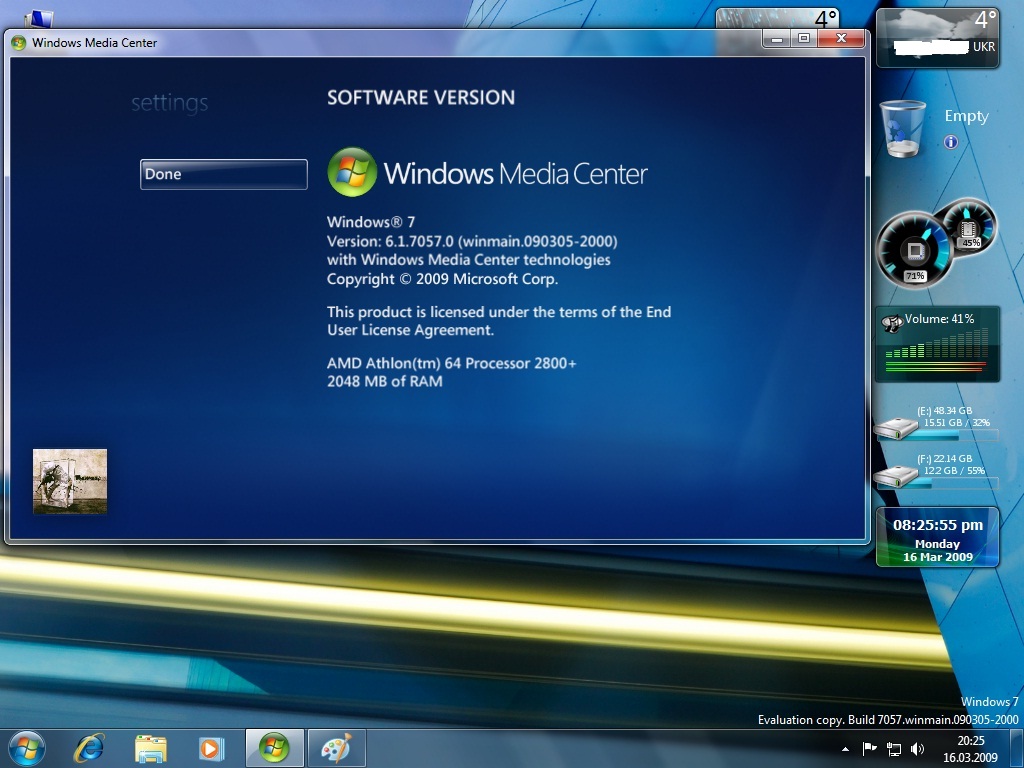This screenshot has height=768, width=1024.
Task: Click the "Copyright © 2009 Microsoft Corp." line
Action: click(x=443, y=279)
